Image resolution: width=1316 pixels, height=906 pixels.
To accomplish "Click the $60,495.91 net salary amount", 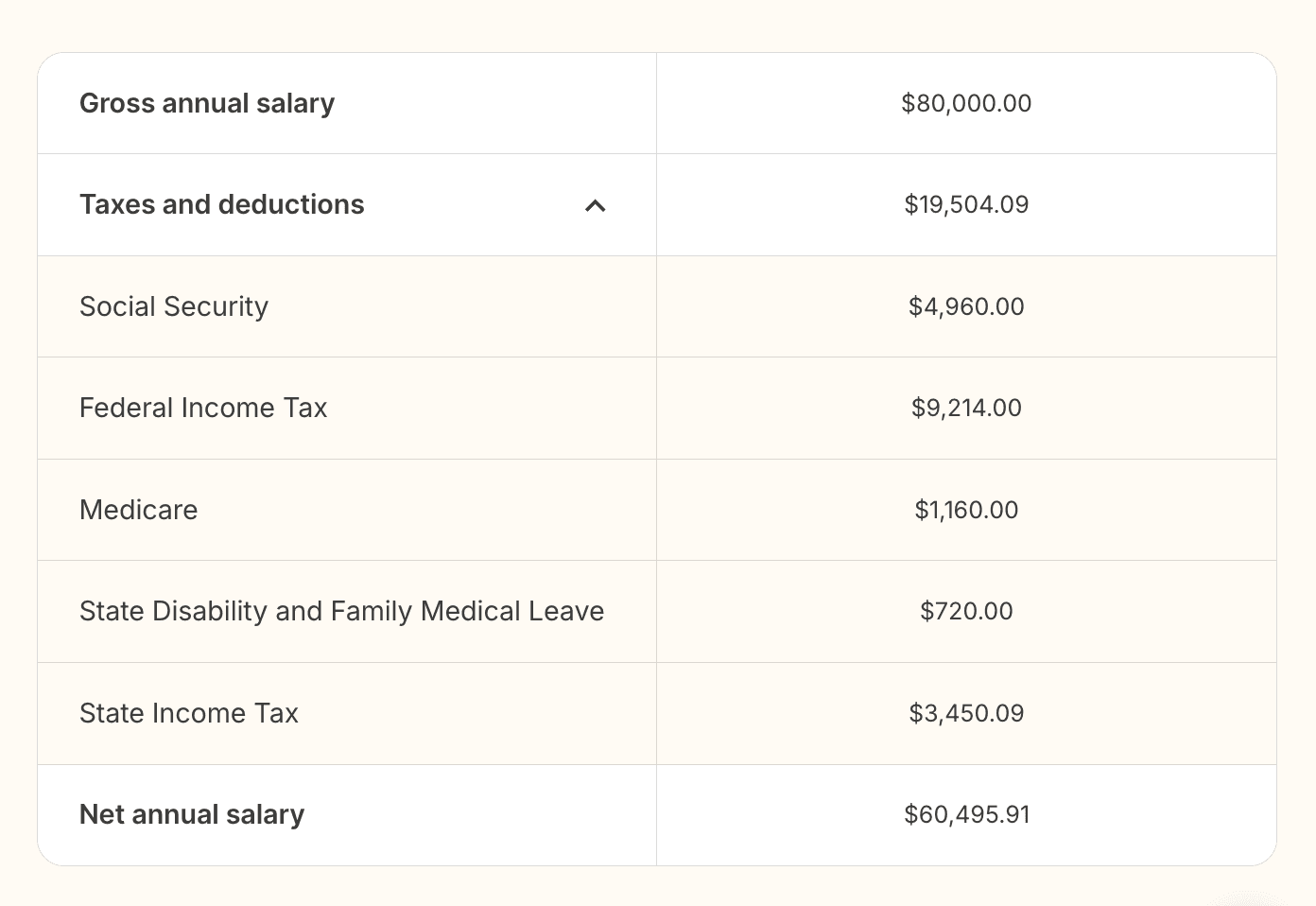I will 966,814.
